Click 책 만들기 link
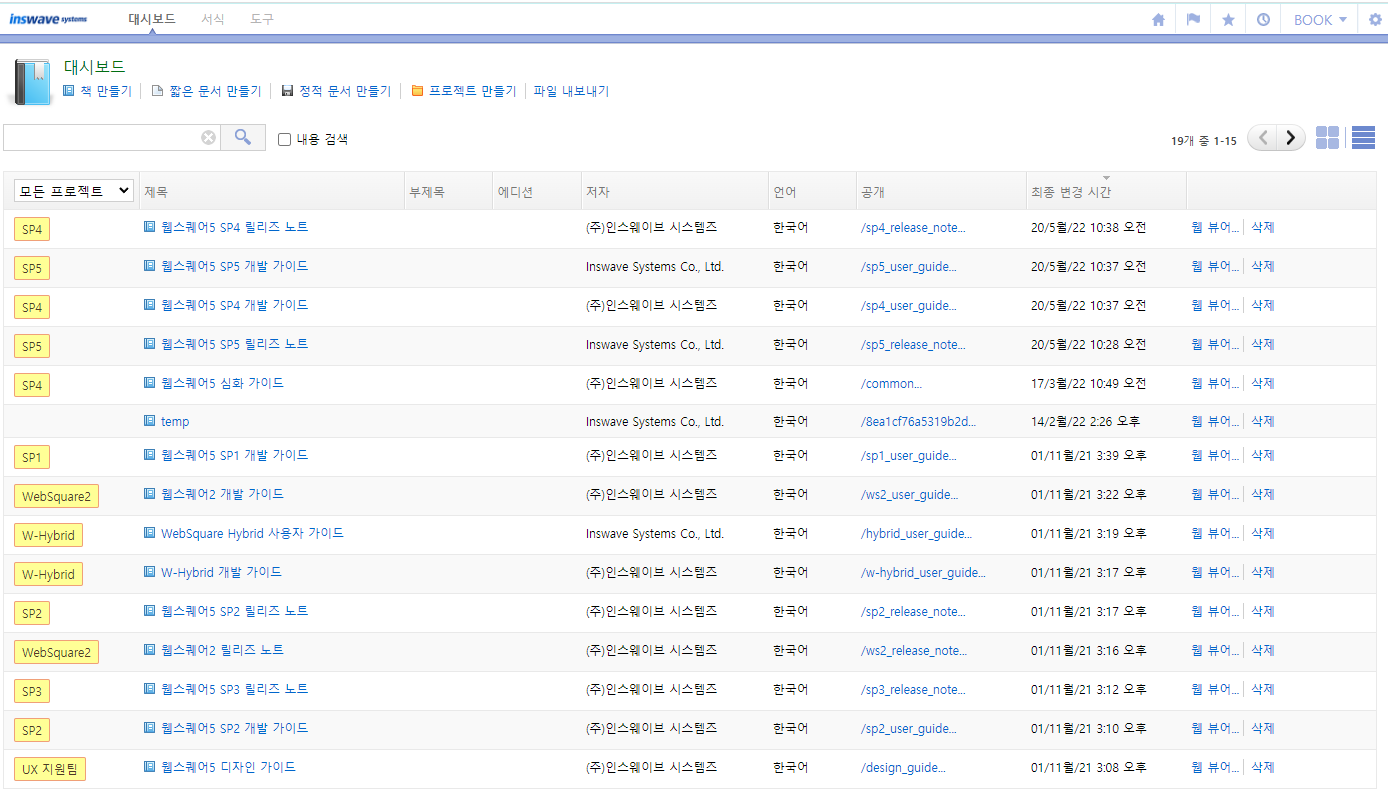The height and width of the screenshot is (797, 1388). pos(105,91)
